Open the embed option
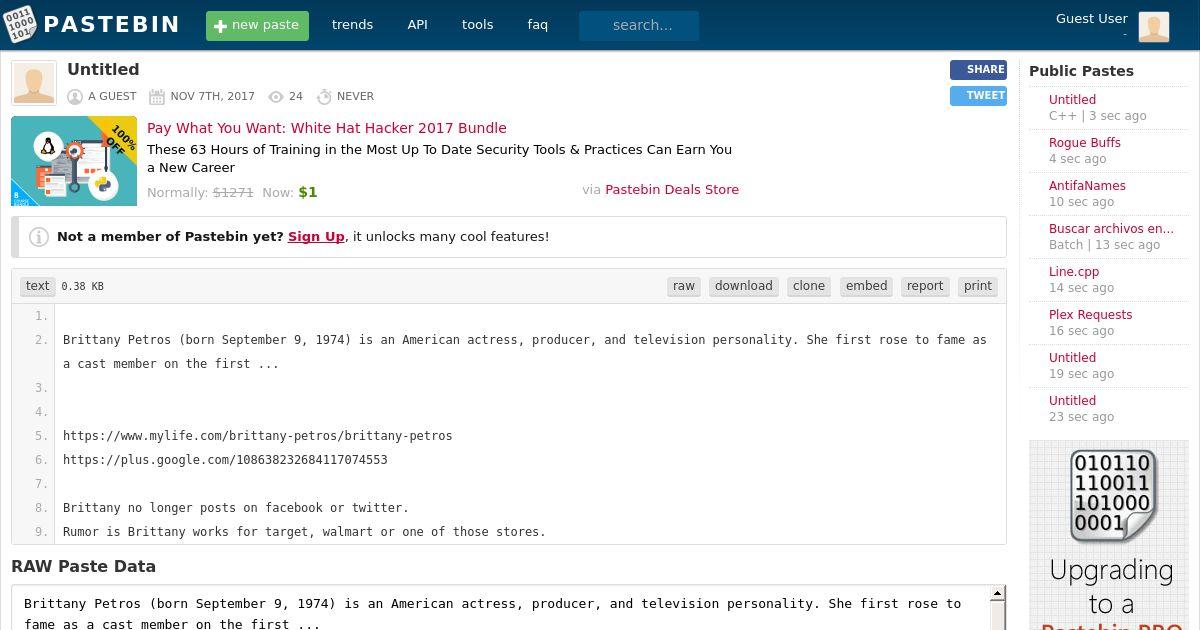This screenshot has width=1200, height=630. coord(867,286)
